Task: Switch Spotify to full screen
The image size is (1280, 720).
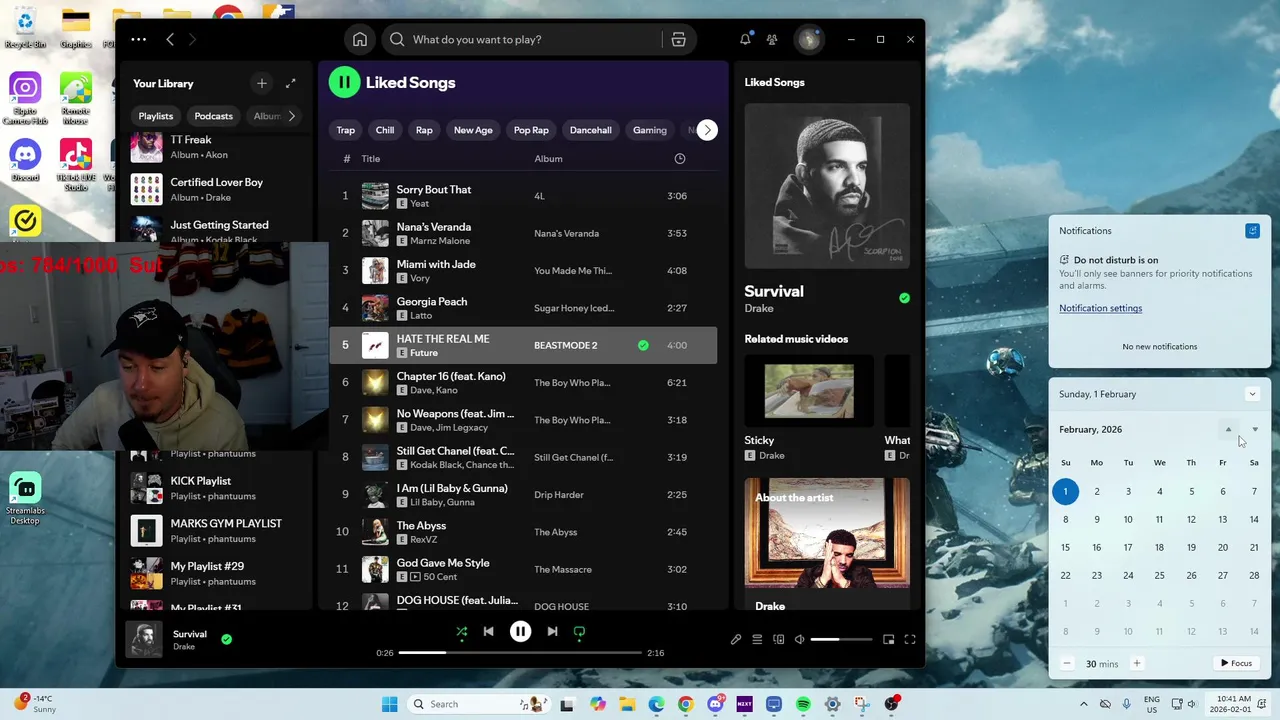Action: pyautogui.click(x=910, y=640)
